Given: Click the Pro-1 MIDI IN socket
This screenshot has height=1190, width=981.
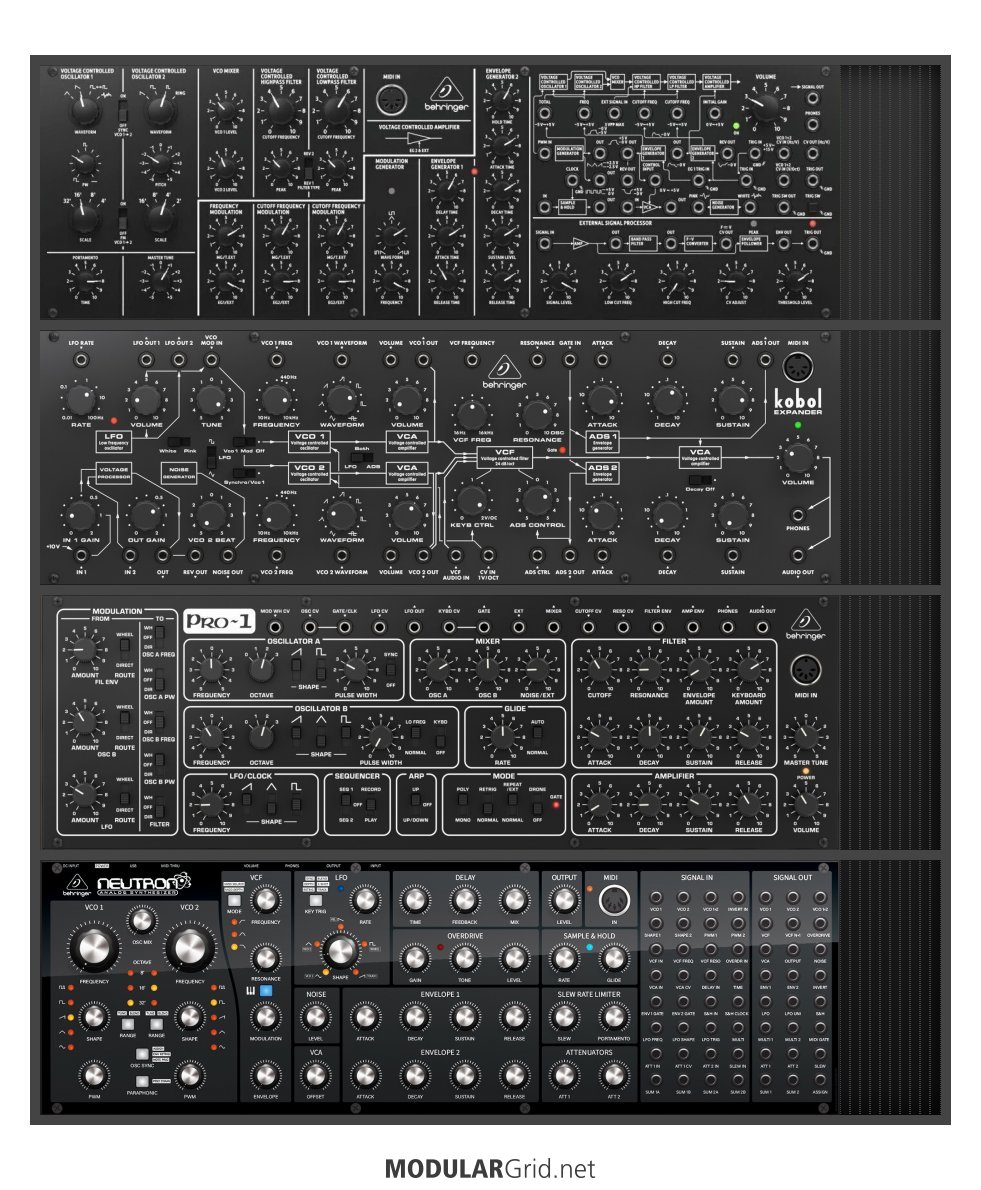Looking at the screenshot, I should click(805, 670).
